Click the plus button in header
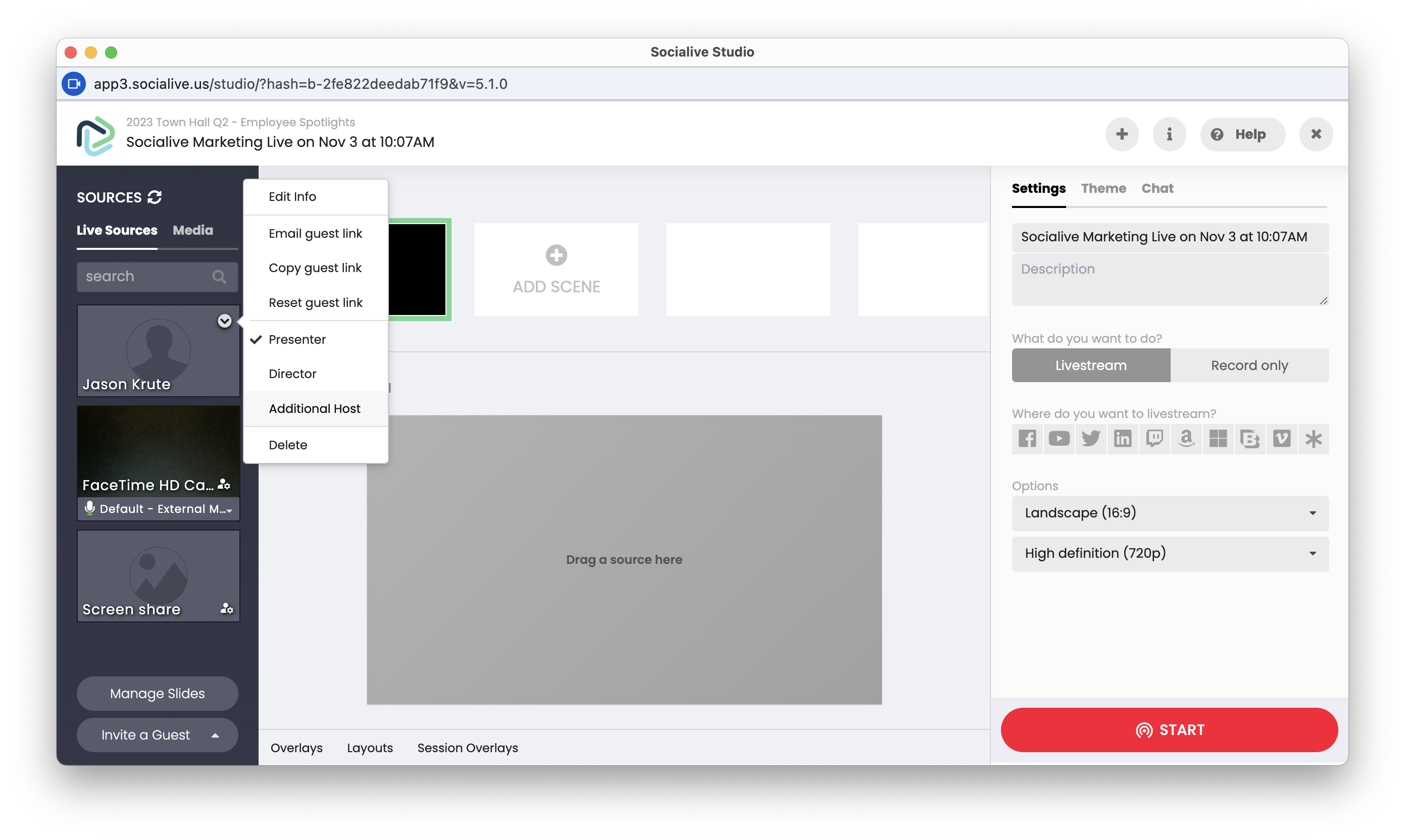 point(1121,134)
